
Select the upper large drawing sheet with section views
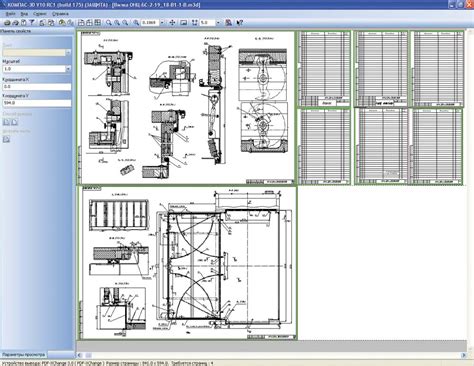pos(186,108)
